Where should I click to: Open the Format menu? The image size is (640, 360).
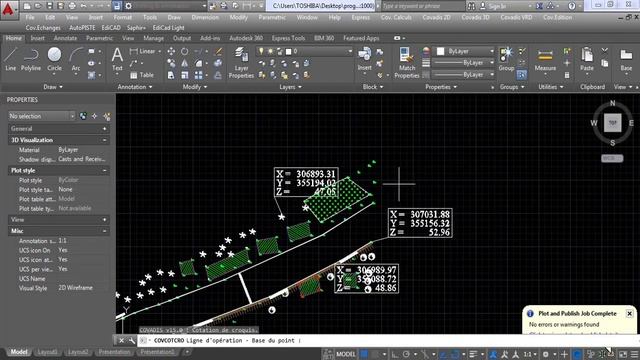click(x=122, y=18)
